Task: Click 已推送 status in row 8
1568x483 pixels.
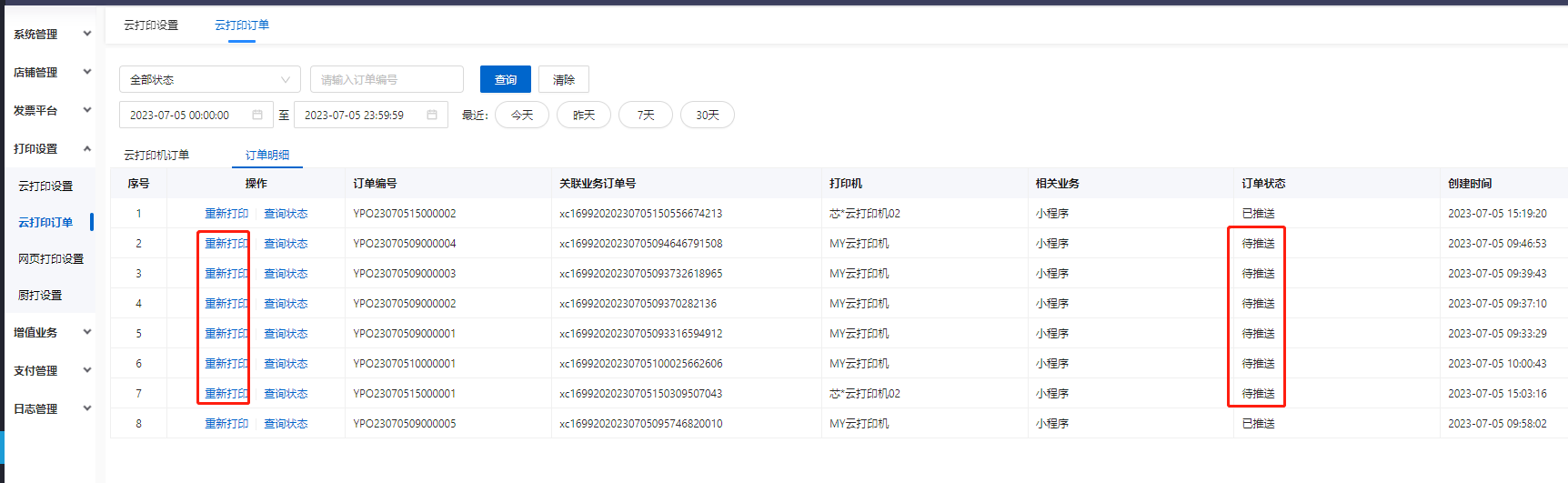Action: 1258,423
